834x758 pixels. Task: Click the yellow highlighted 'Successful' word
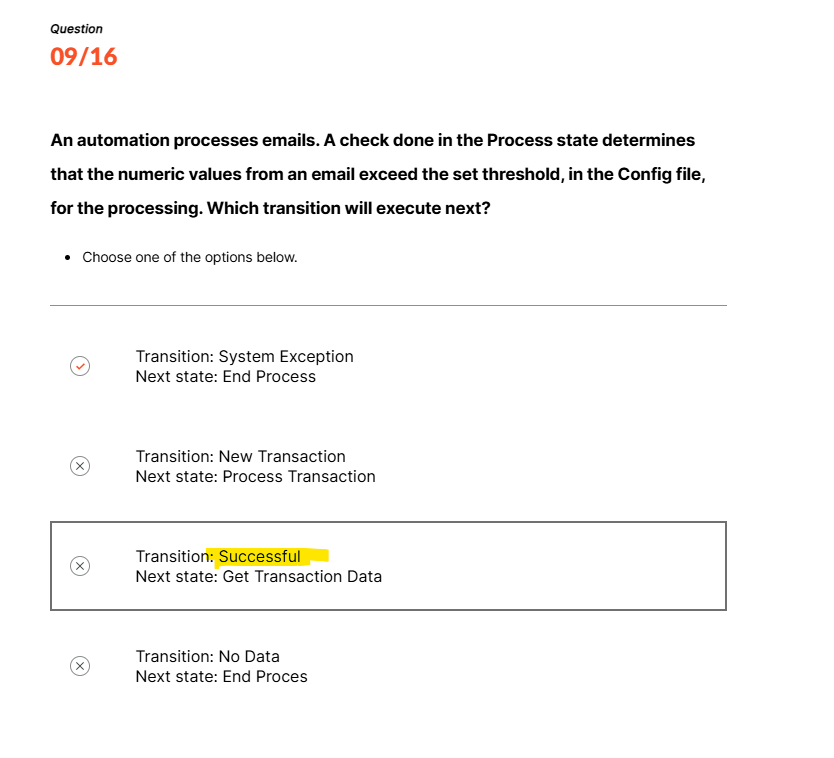click(260, 556)
